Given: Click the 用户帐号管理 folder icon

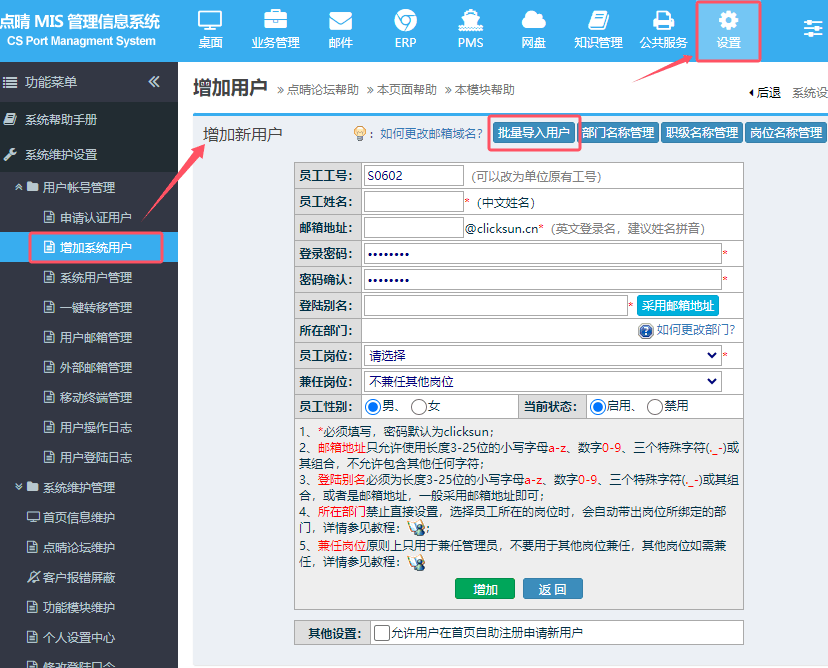Looking at the screenshot, I should 33,186.
